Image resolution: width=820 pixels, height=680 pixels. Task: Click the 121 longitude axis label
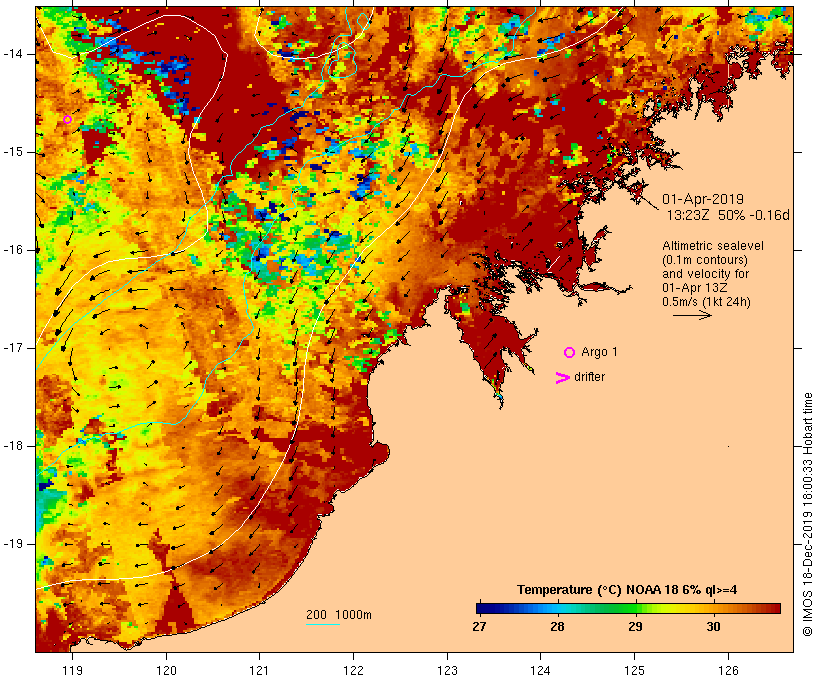259,671
